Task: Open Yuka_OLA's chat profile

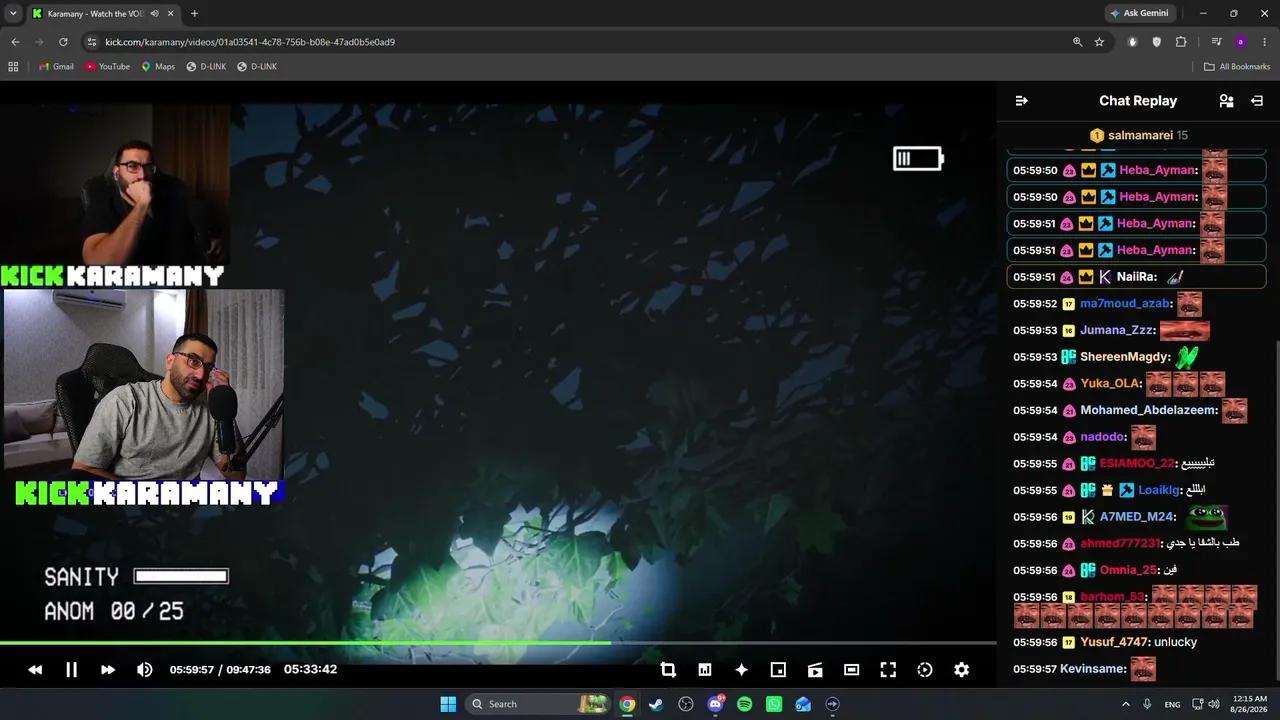Action: tap(1111, 384)
